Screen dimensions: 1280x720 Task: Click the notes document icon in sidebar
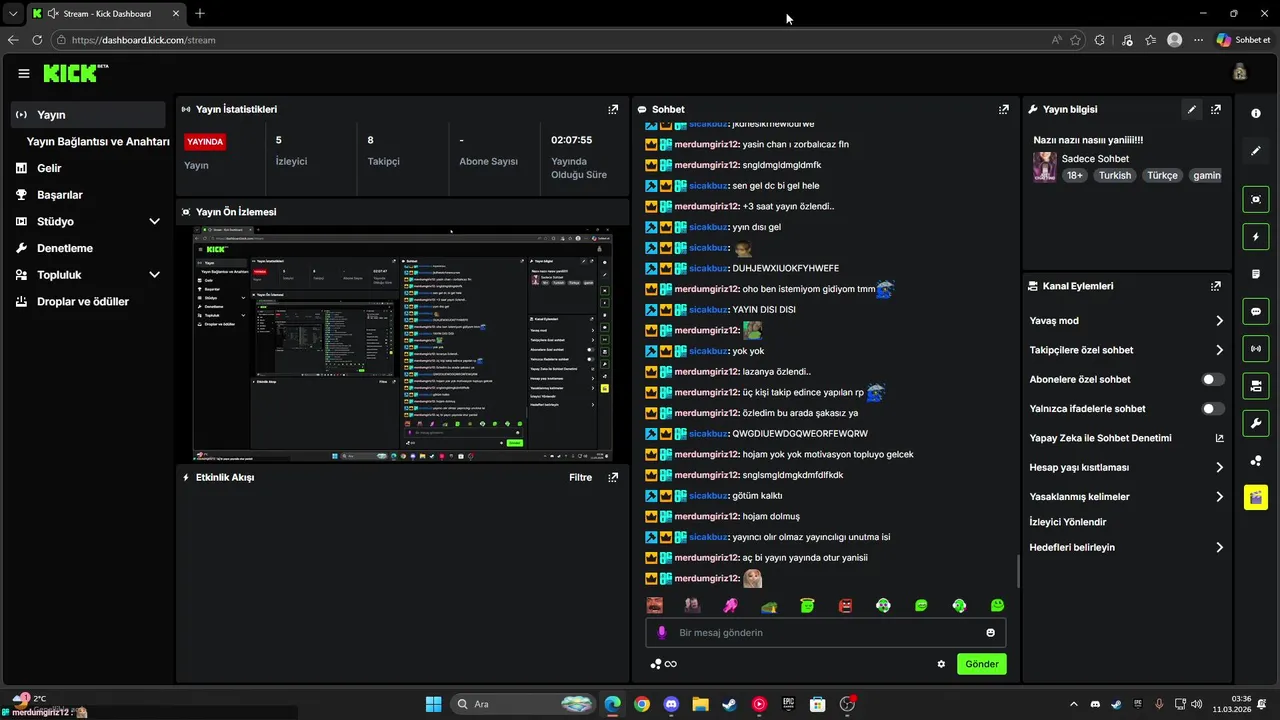pos(1256,274)
